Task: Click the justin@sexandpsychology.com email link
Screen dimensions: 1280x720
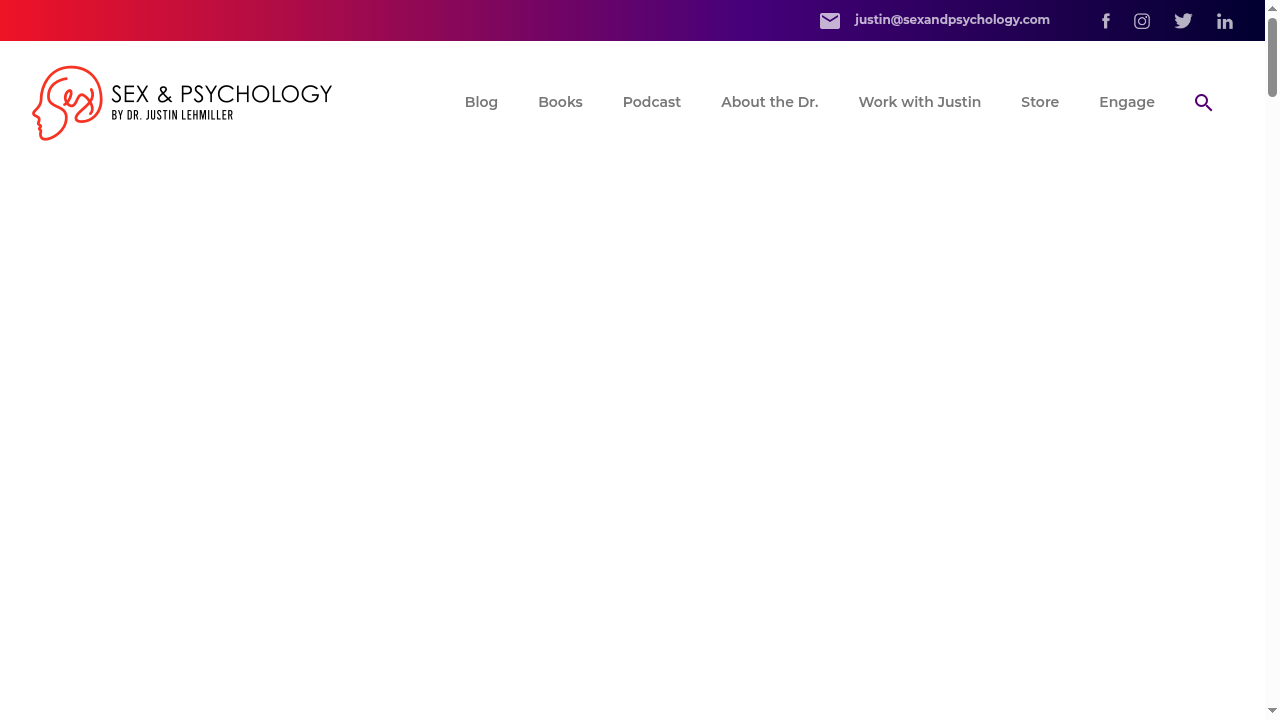Action: 951,20
